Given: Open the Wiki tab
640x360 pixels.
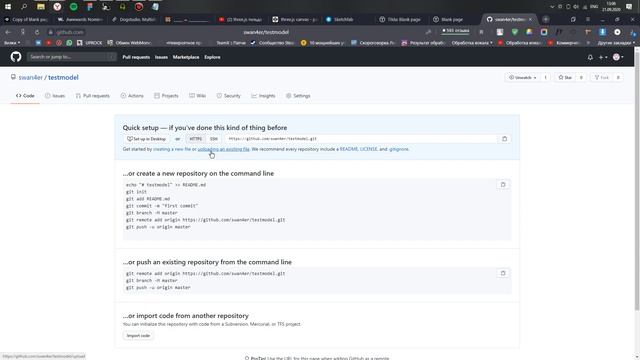Looking at the screenshot, I should tap(198, 96).
